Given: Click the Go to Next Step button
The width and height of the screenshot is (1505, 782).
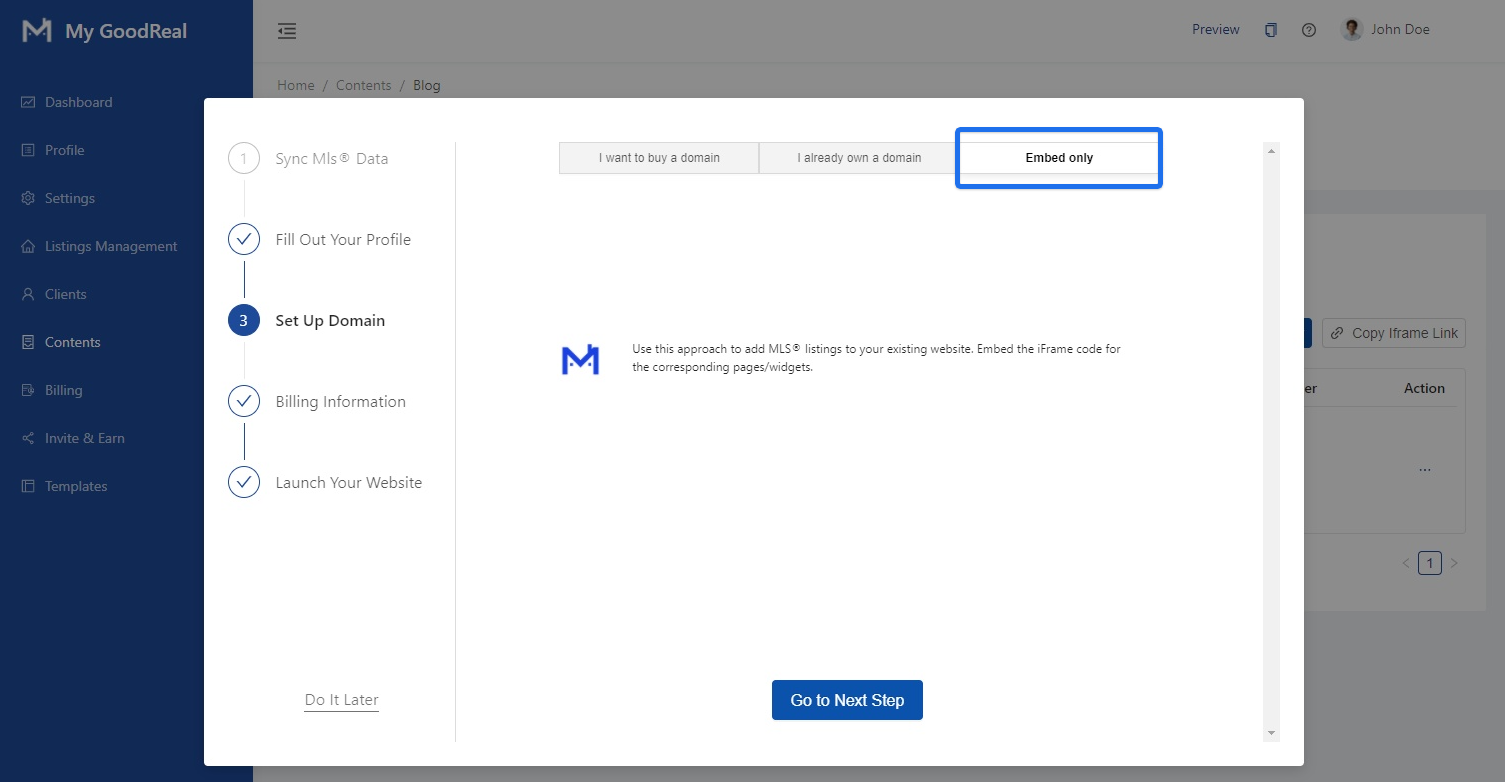Looking at the screenshot, I should click(847, 700).
